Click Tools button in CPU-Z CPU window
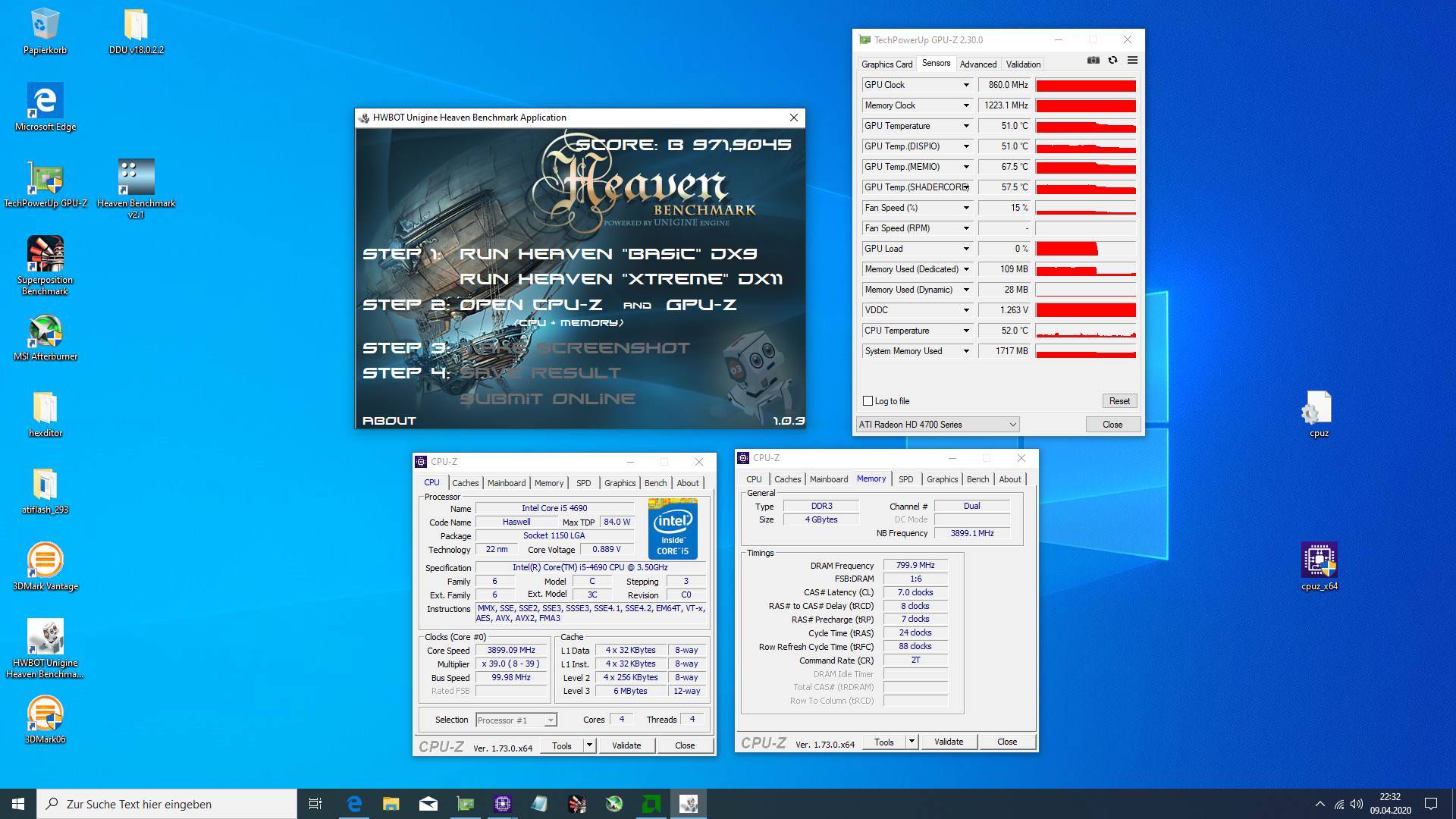Image resolution: width=1456 pixels, height=819 pixels. tap(562, 746)
